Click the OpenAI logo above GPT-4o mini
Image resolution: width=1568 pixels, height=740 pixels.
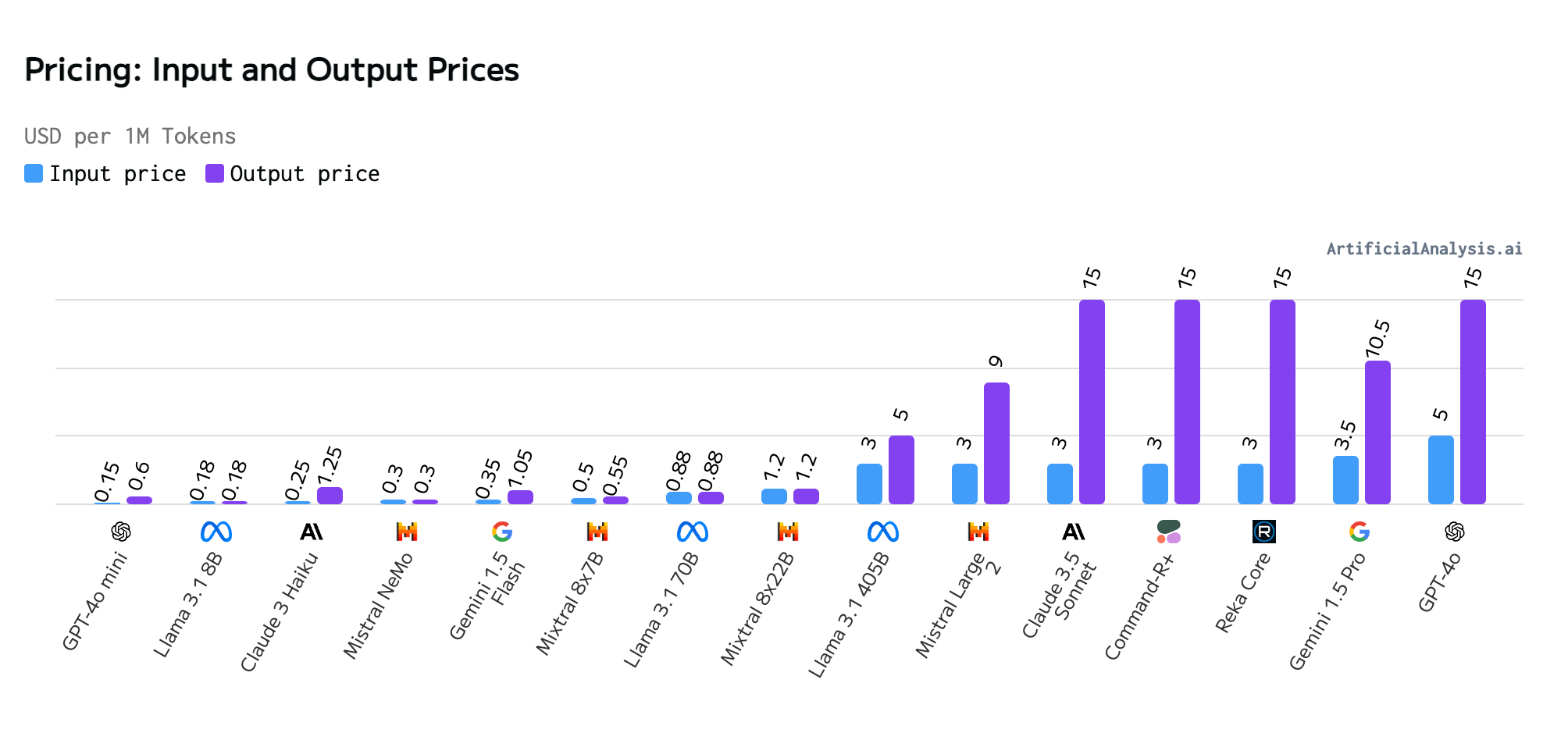tap(121, 532)
